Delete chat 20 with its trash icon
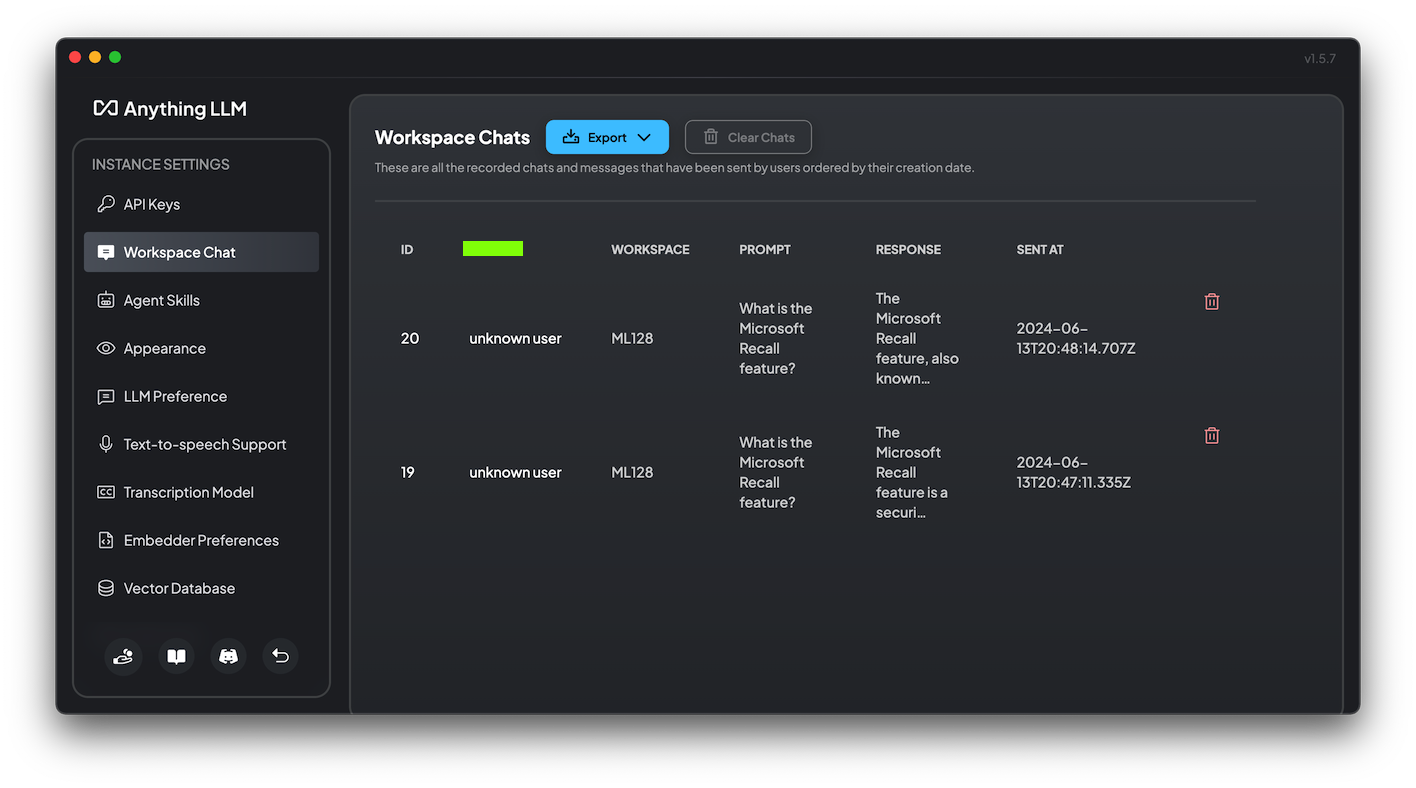This screenshot has height=788, width=1416. [1211, 301]
